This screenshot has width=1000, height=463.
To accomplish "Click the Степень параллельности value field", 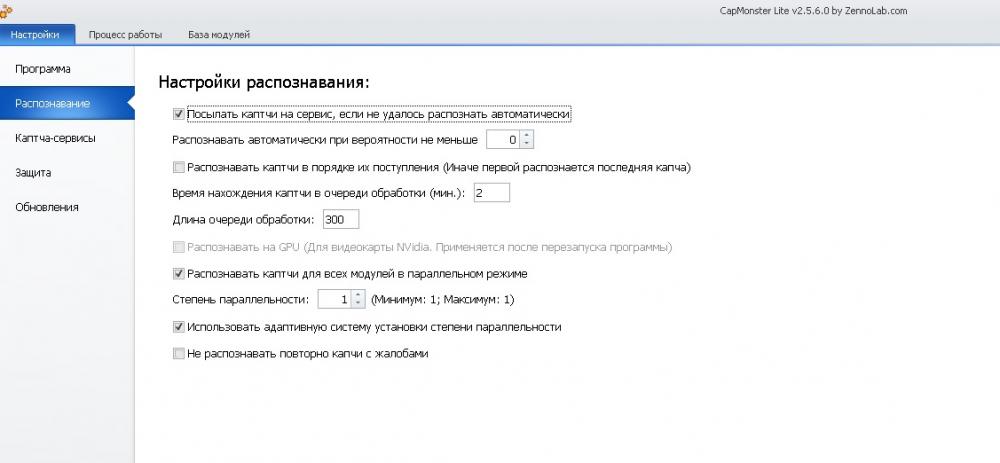I will [335, 298].
